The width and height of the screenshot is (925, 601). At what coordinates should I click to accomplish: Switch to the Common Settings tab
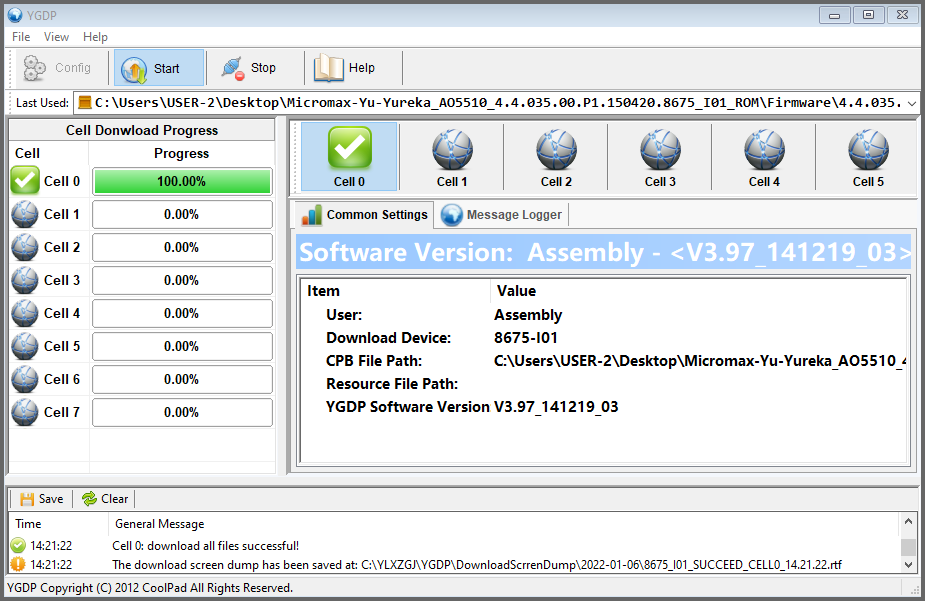coord(365,215)
